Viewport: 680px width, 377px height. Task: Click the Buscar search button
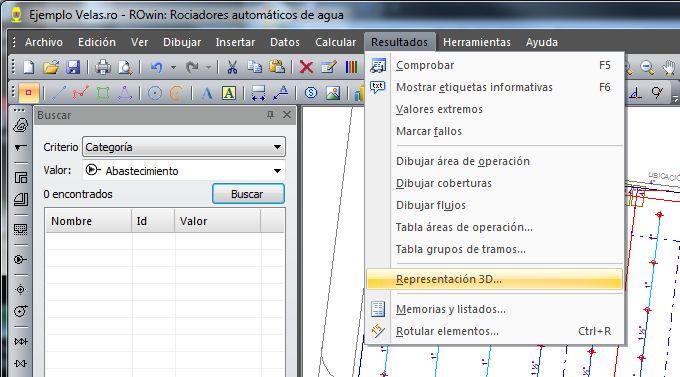pos(248,194)
